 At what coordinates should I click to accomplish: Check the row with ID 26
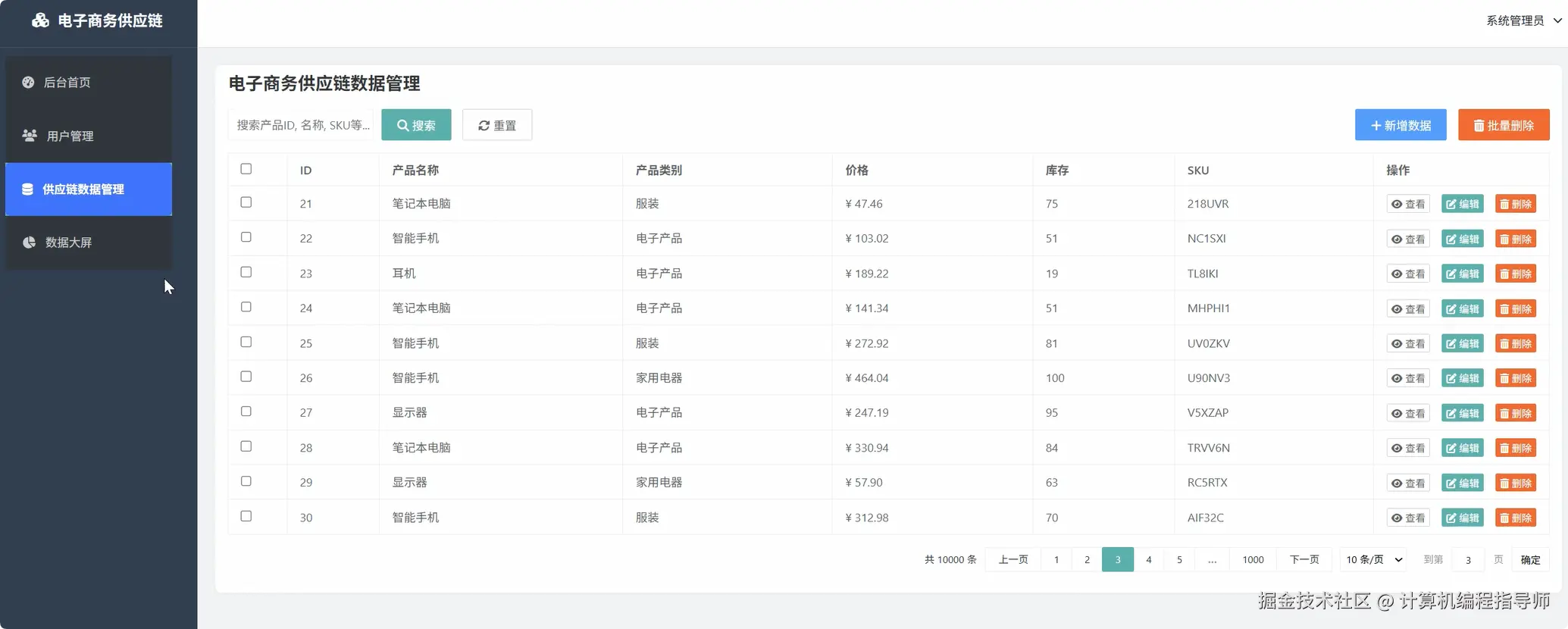[246, 377]
